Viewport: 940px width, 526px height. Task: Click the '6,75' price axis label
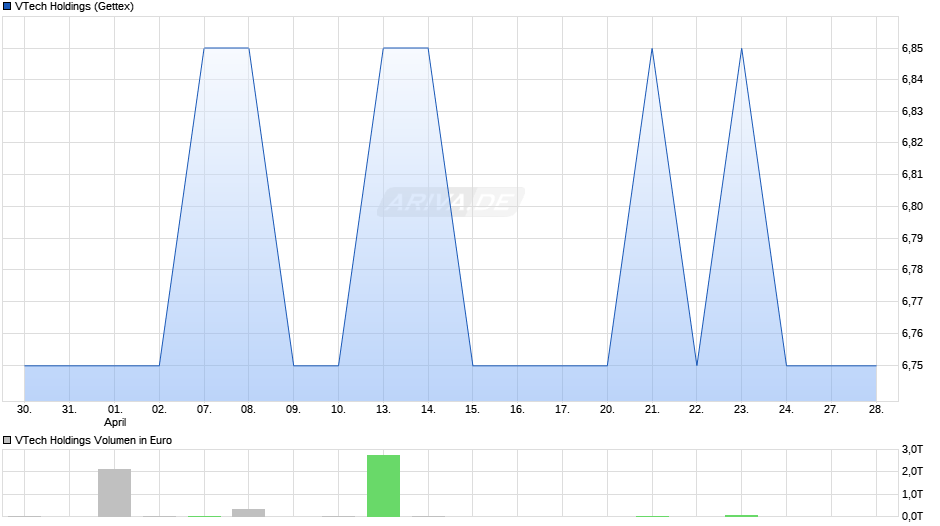[912, 365]
